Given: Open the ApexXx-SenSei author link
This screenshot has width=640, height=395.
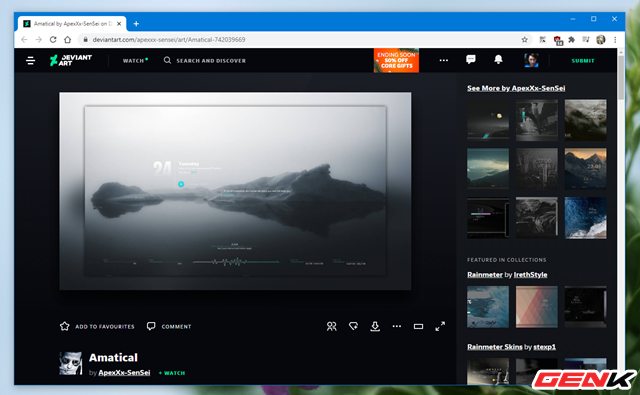Looking at the screenshot, I should click(x=124, y=373).
